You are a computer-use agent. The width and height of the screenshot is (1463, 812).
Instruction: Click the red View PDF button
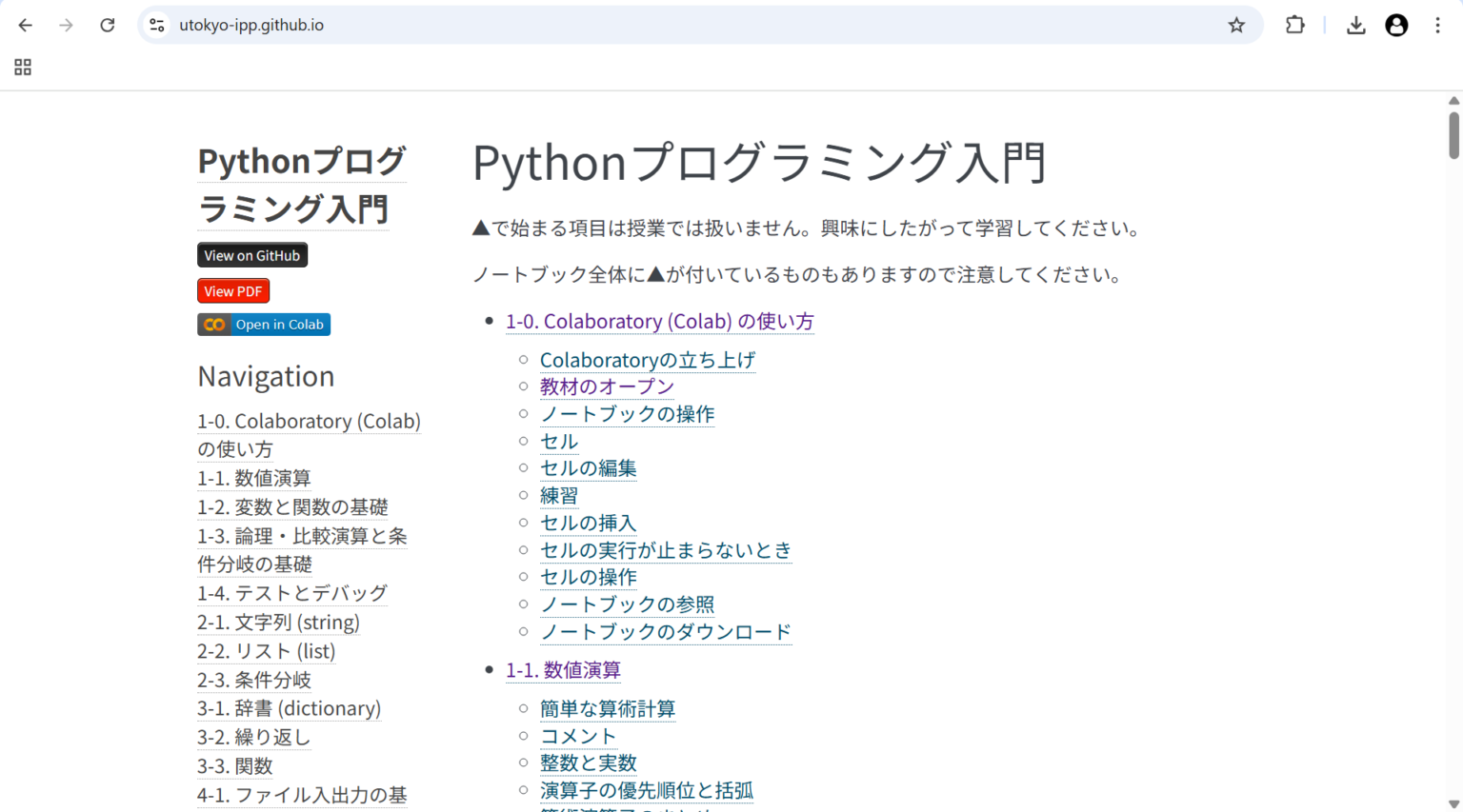(233, 291)
